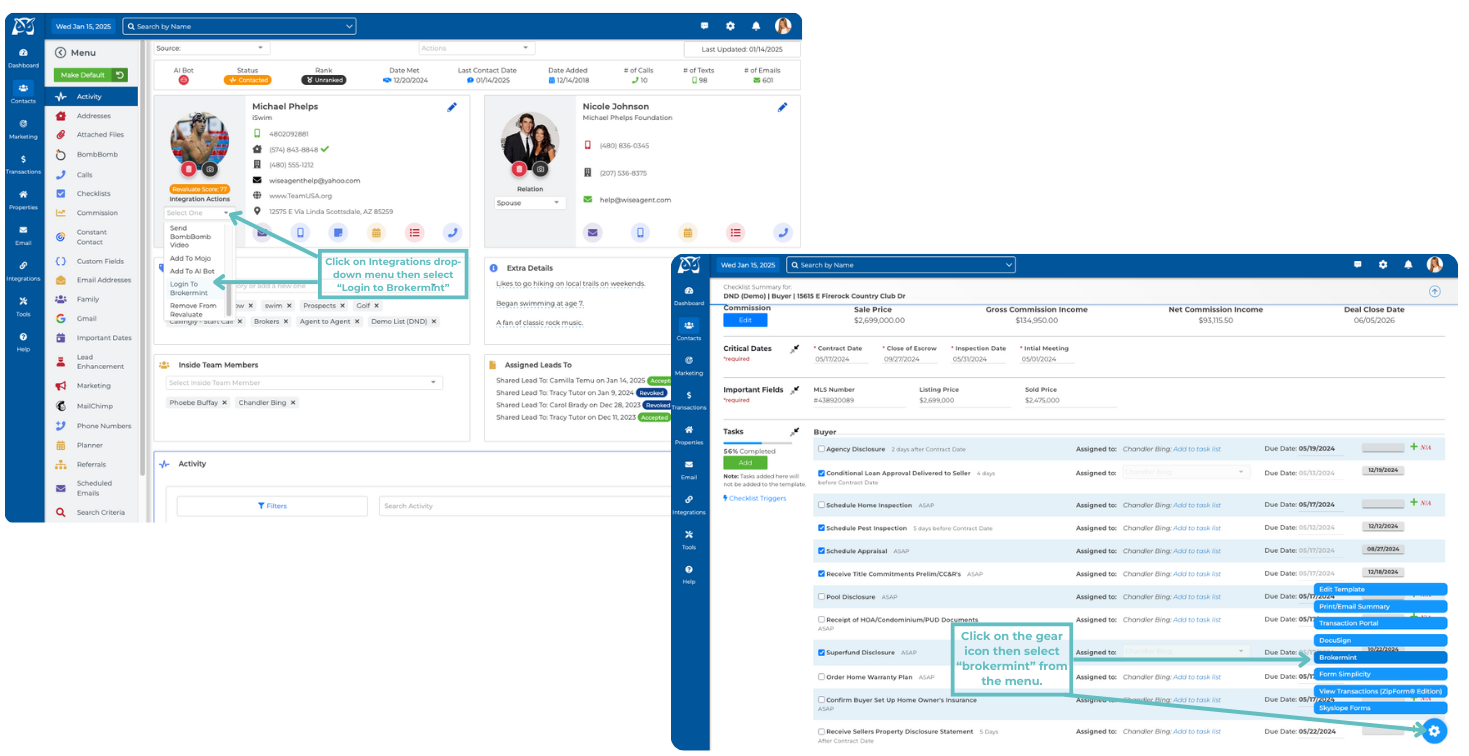Open Help in the contact window's sidebar
The width and height of the screenshot is (1469, 756).
pos(23,341)
